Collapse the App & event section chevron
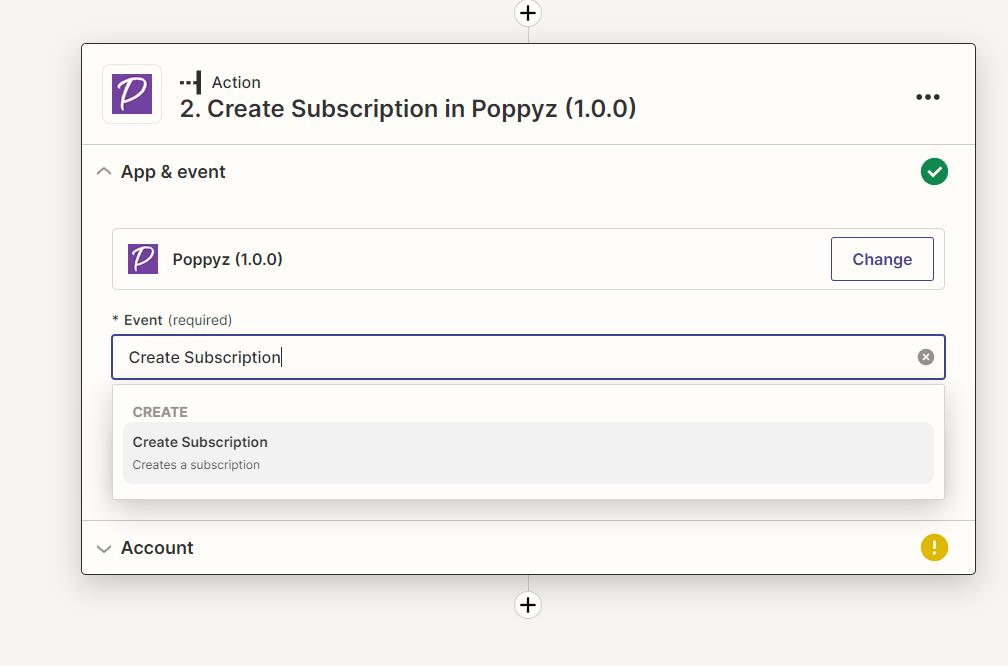Image resolution: width=1008 pixels, height=666 pixels. coord(103,172)
